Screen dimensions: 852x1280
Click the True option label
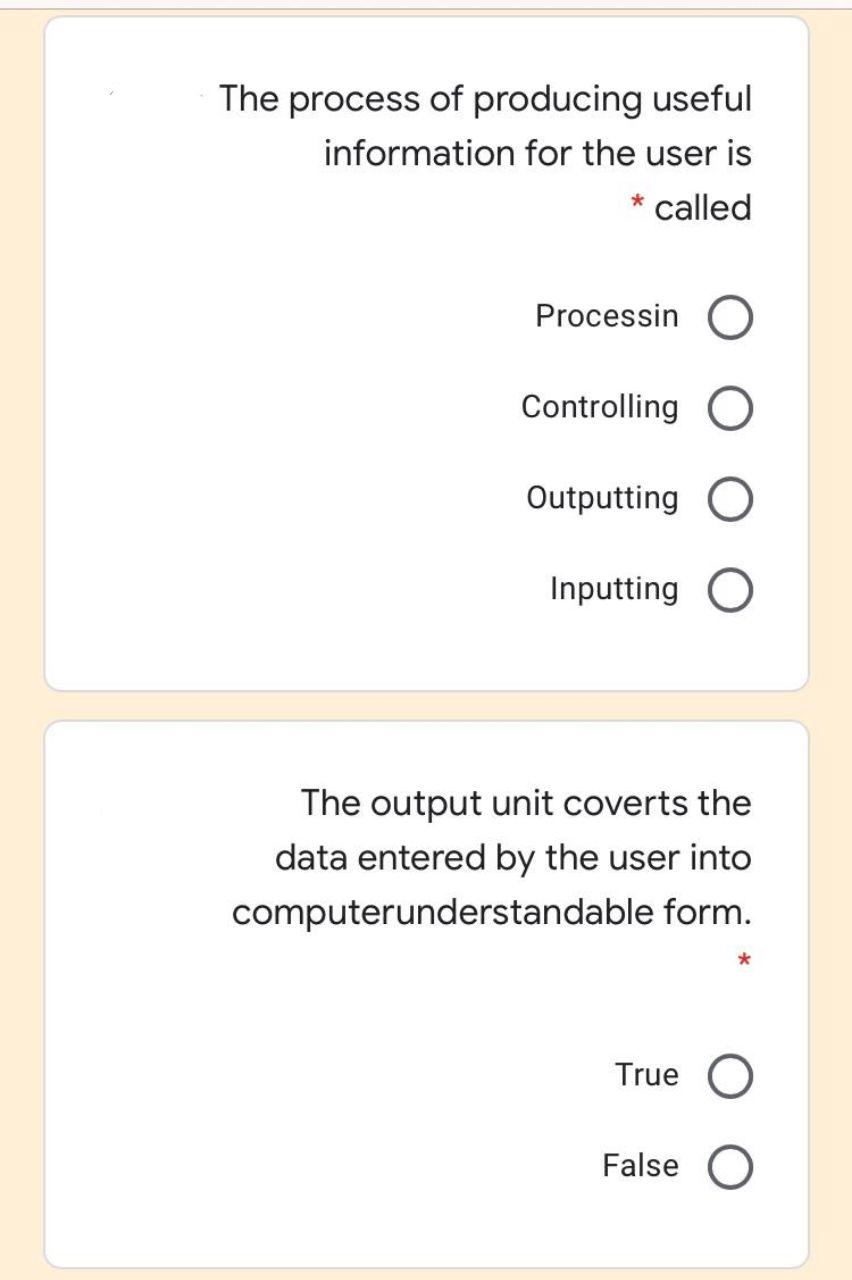coord(646,1075)
